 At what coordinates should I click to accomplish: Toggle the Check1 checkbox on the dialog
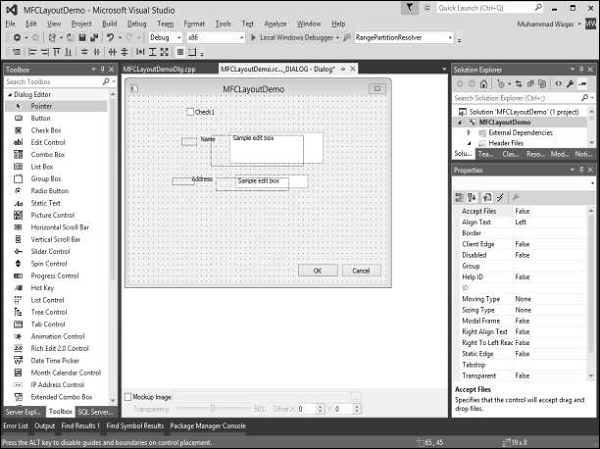click(x=191, y=112)
